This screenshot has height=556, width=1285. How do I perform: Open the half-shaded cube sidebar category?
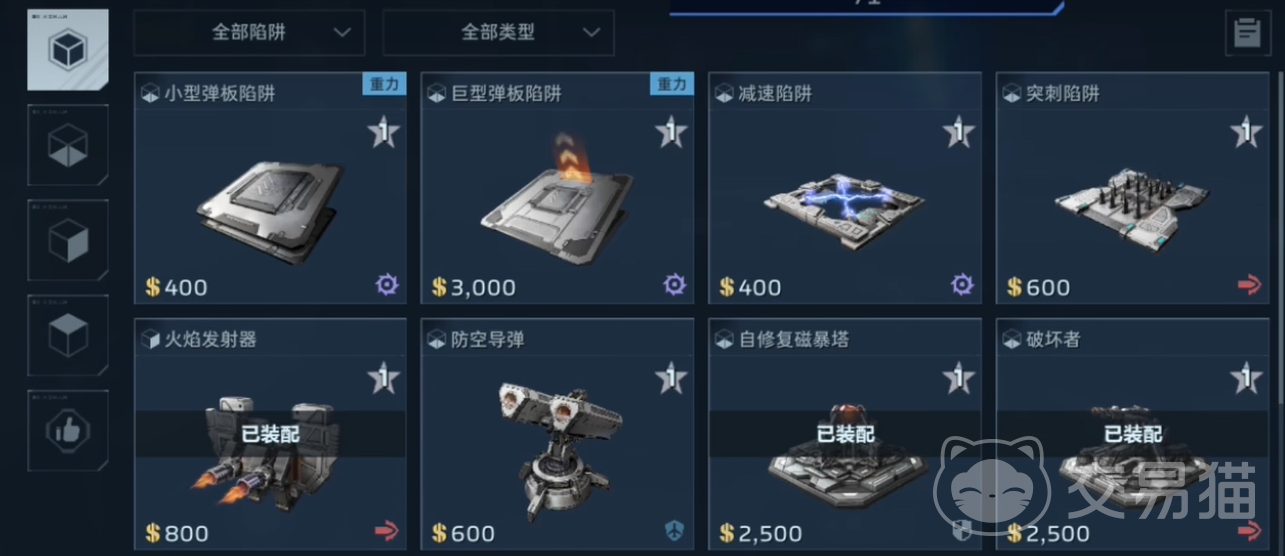[68, 240]
